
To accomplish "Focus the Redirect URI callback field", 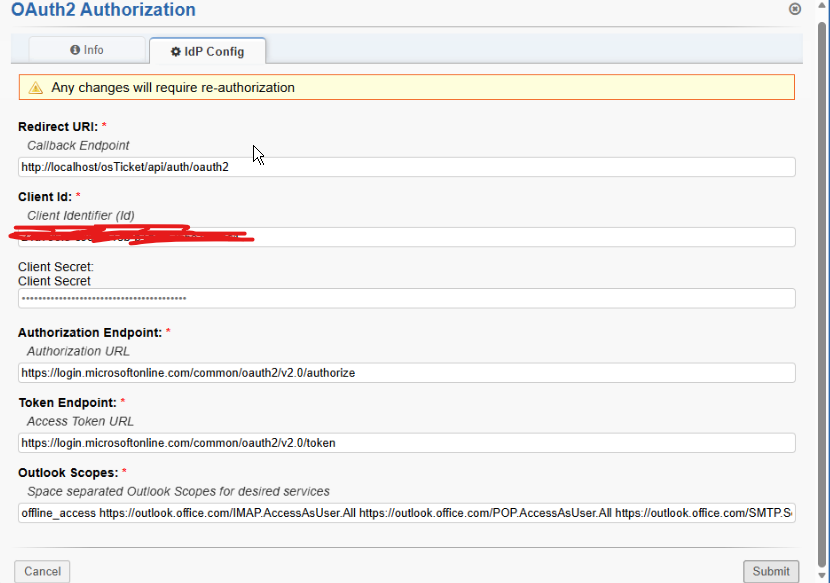I will tap(406, 167).
